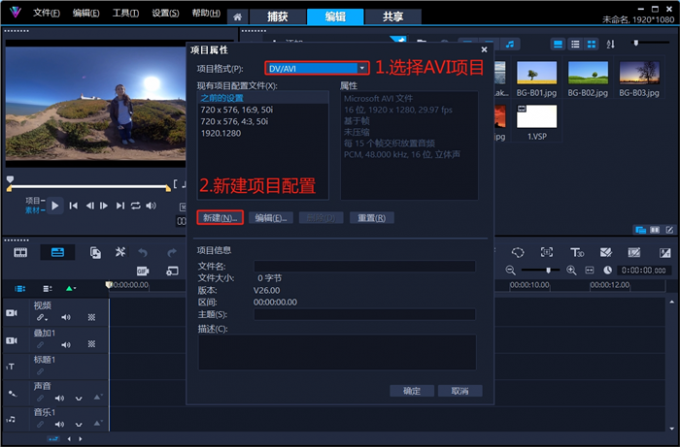Adjust the timeline zoom slider
Viewport: 680px width, 447px height.
[x=548, y=270]
